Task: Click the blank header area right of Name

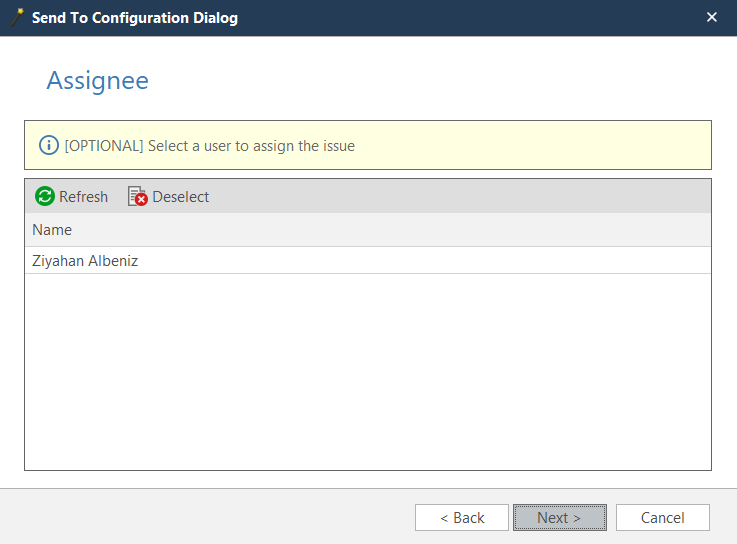Action: (x=400, y=230)
